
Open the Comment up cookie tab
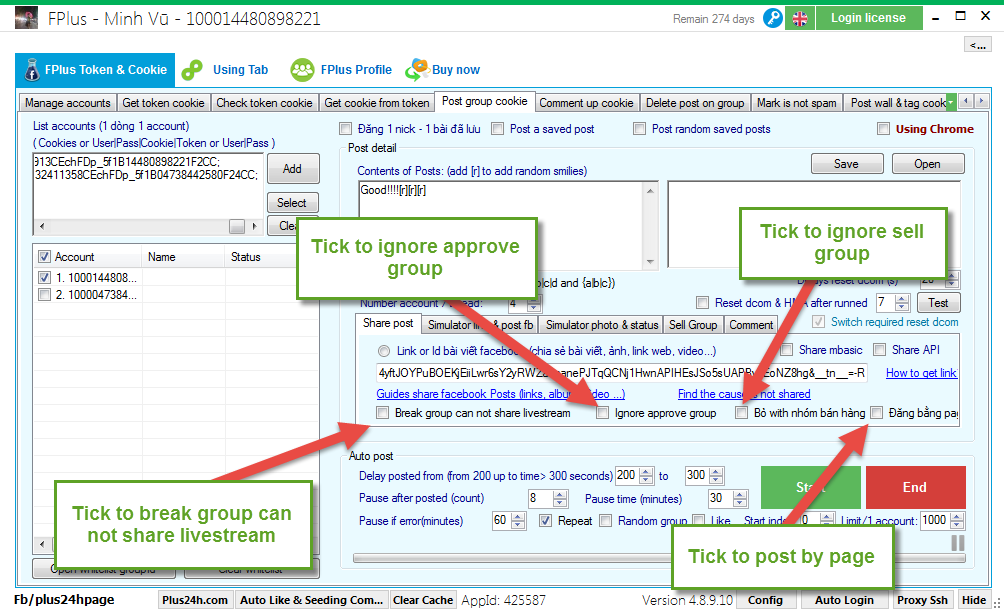click(x=586, y=102)
